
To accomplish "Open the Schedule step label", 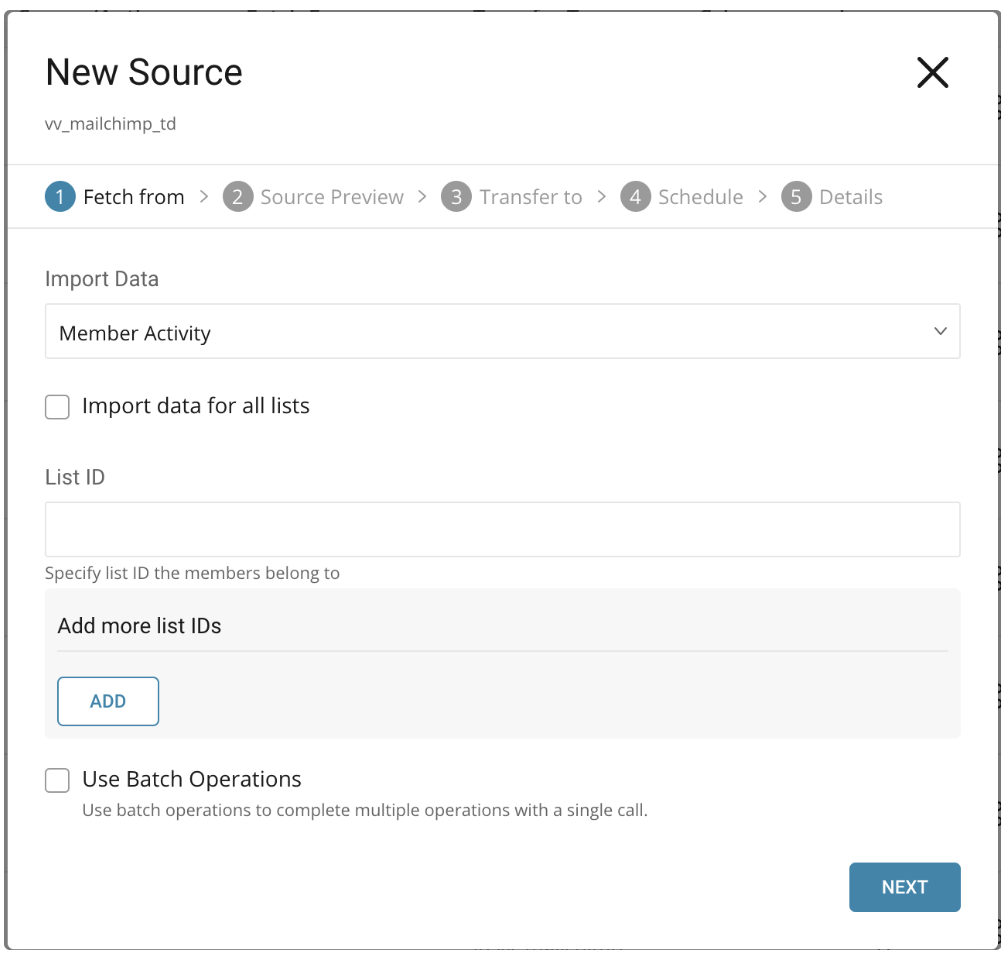I will pos(700,197).
